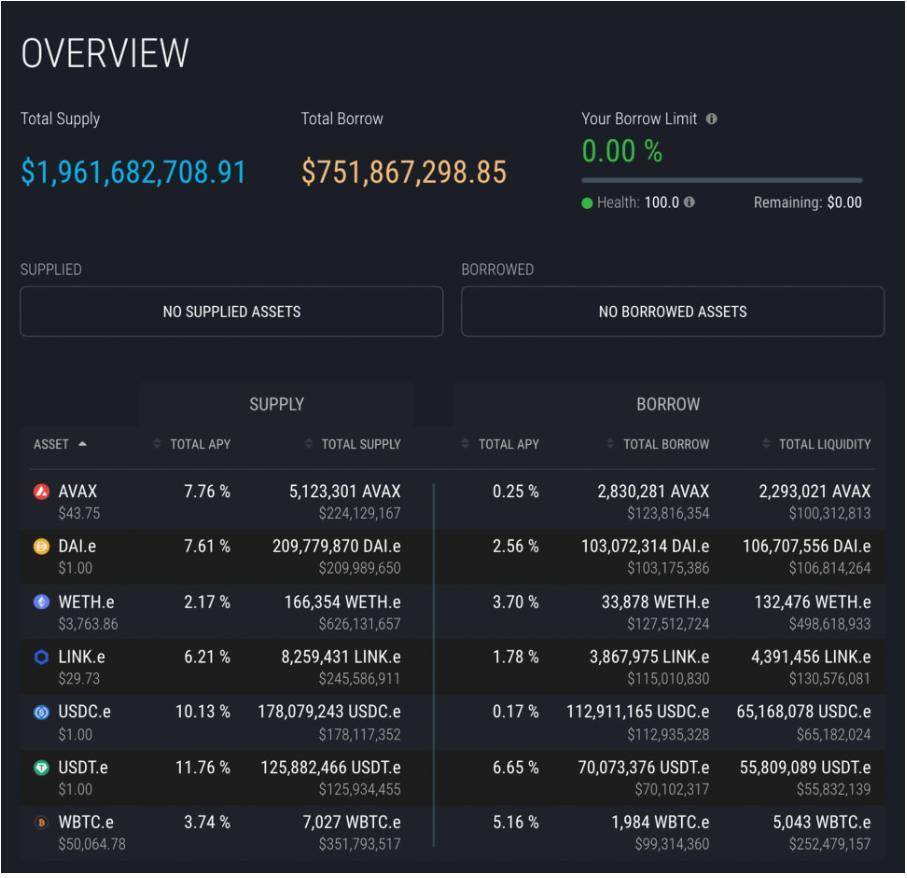Sort by Total Supply column
Image resolution: width=907 pixels, height=878 pixels.
pos(353,444)
